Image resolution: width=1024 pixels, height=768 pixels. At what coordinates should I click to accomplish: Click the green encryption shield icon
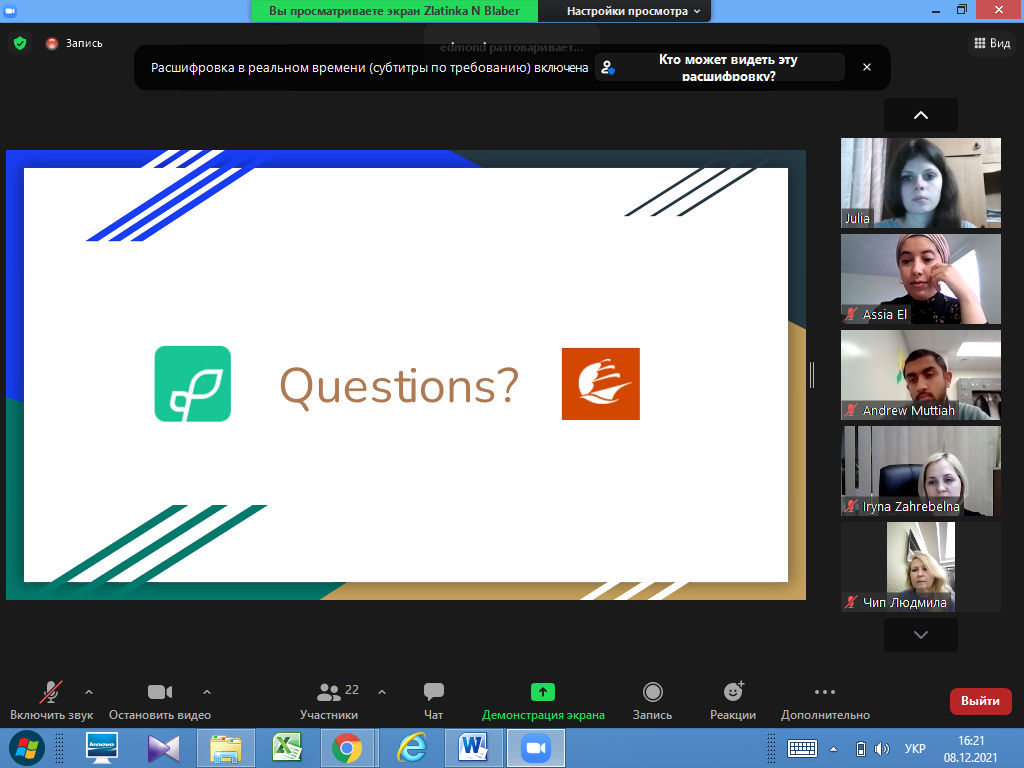[x=20, y=43]
